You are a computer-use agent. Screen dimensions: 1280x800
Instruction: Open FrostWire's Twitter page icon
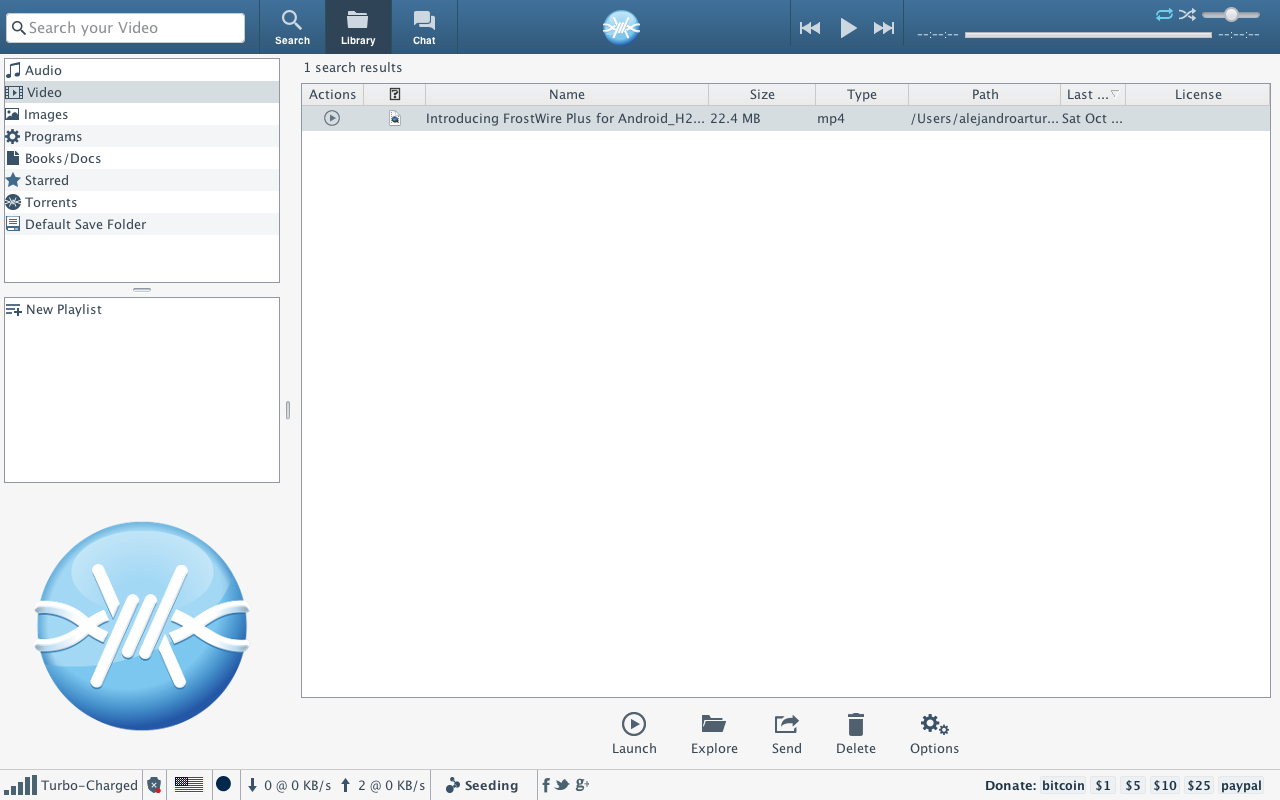(562, 785)
